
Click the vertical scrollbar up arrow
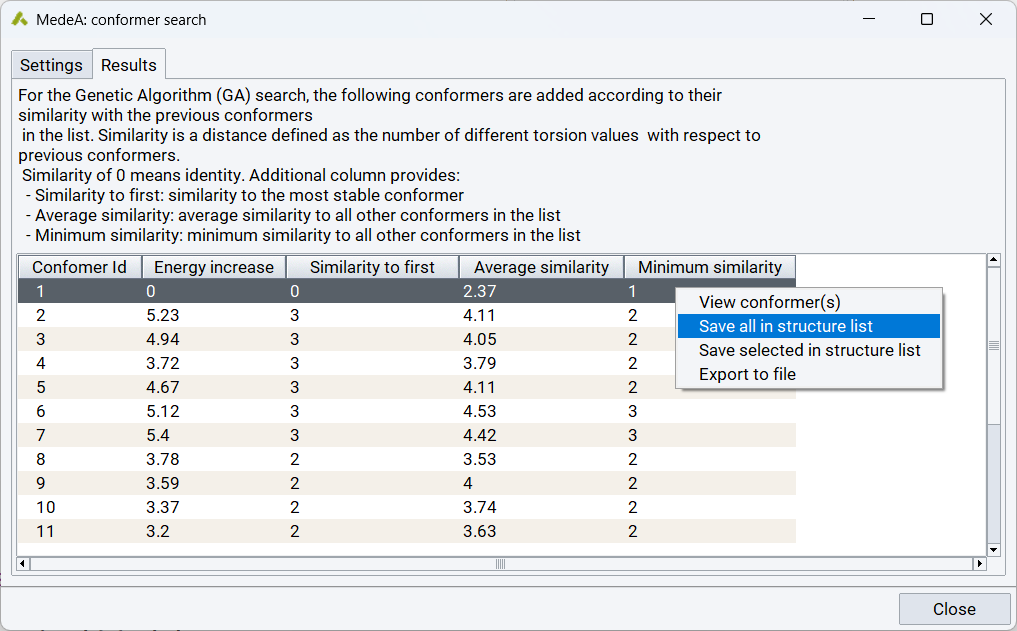tap(993, 260)
